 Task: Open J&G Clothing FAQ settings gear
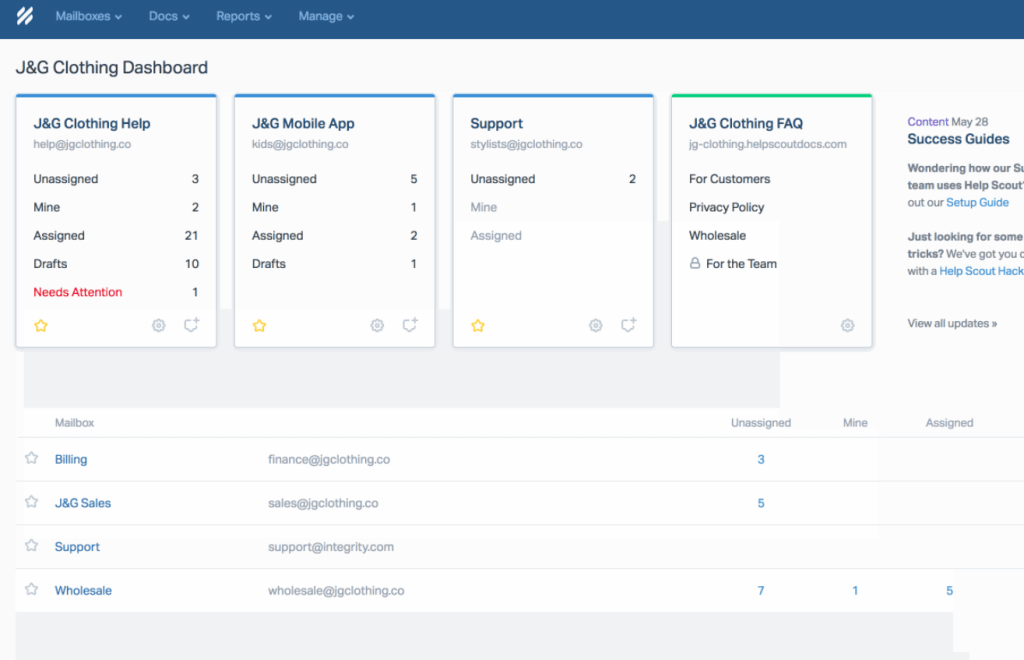pos(847,325)
